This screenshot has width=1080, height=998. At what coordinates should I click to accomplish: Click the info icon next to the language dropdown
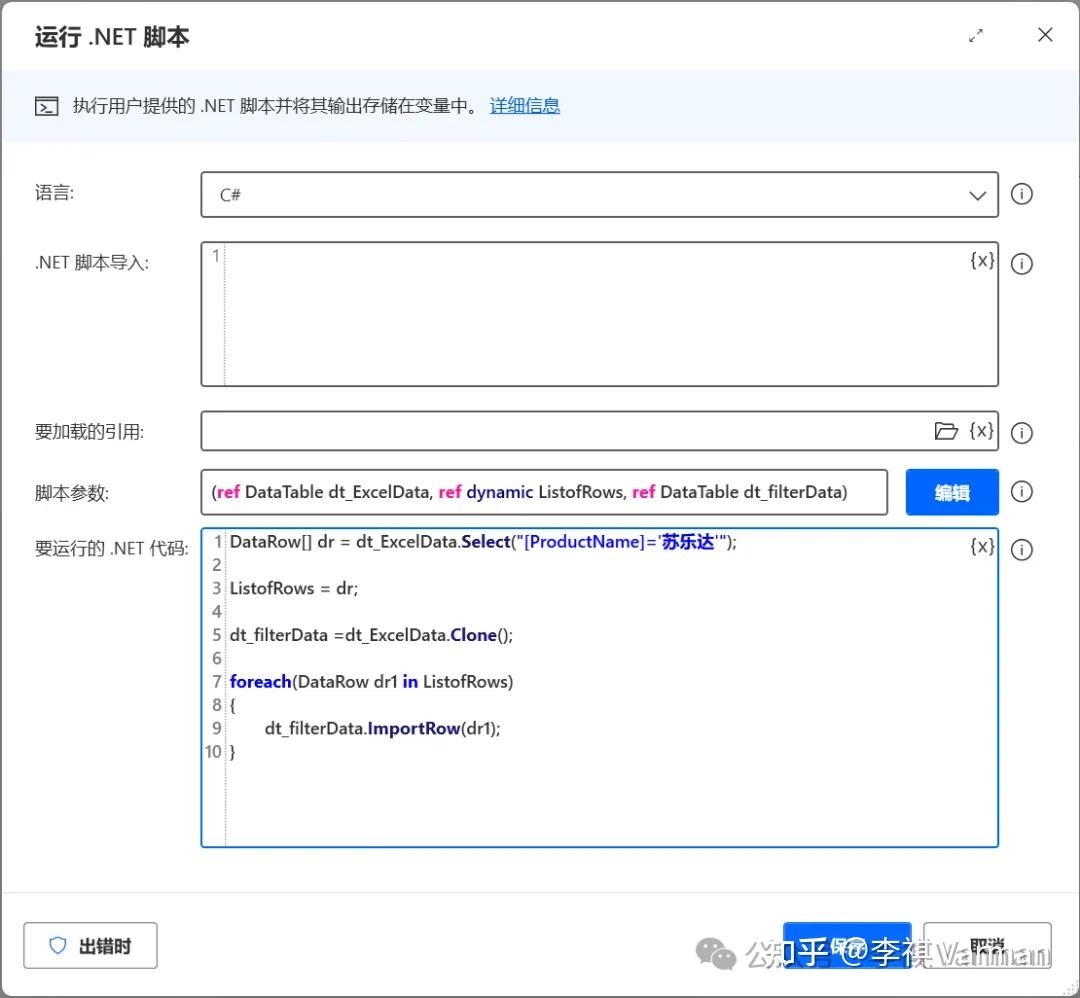pos(1021,194)
